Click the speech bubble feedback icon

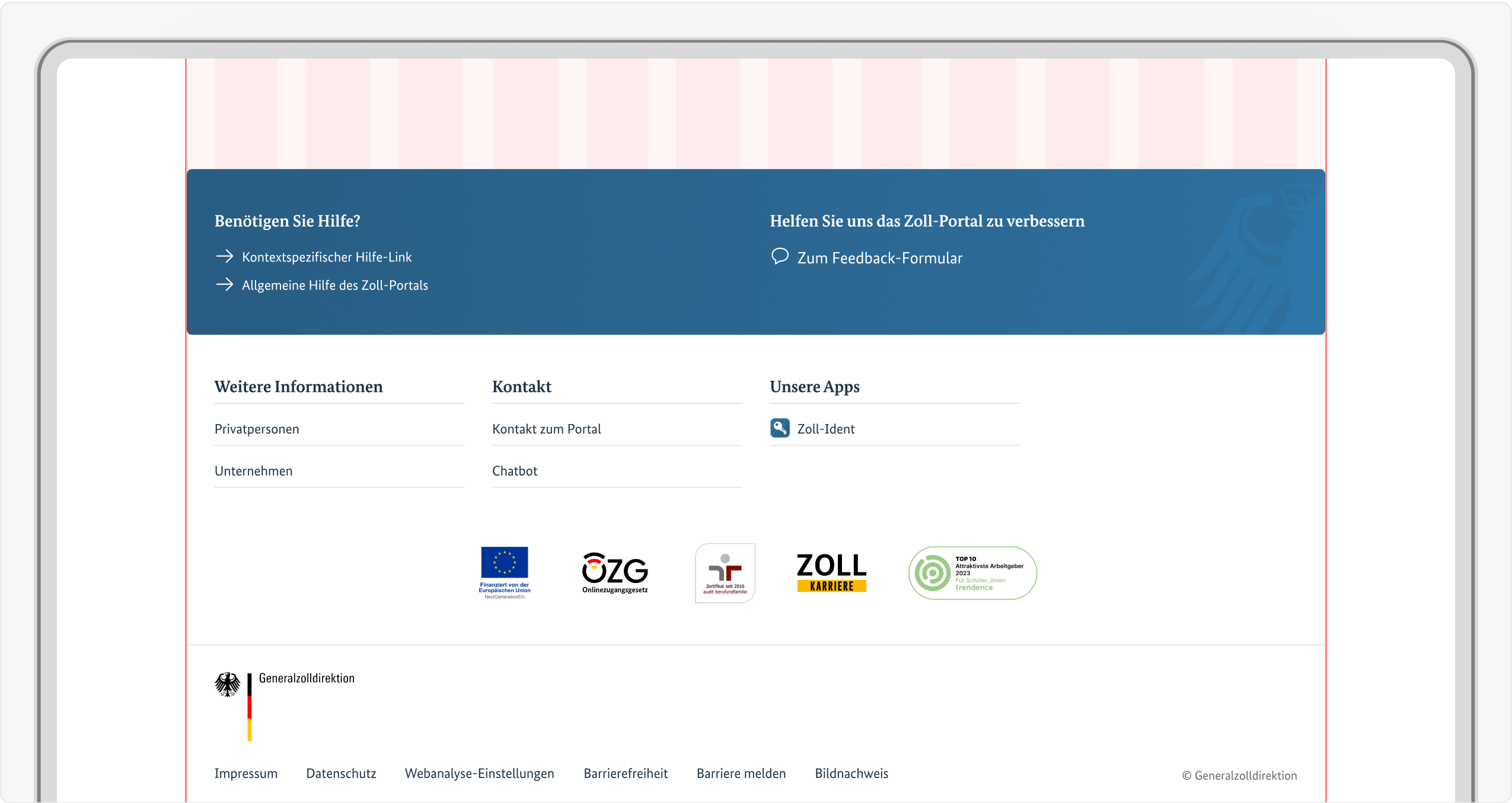[x=780, y=257]
